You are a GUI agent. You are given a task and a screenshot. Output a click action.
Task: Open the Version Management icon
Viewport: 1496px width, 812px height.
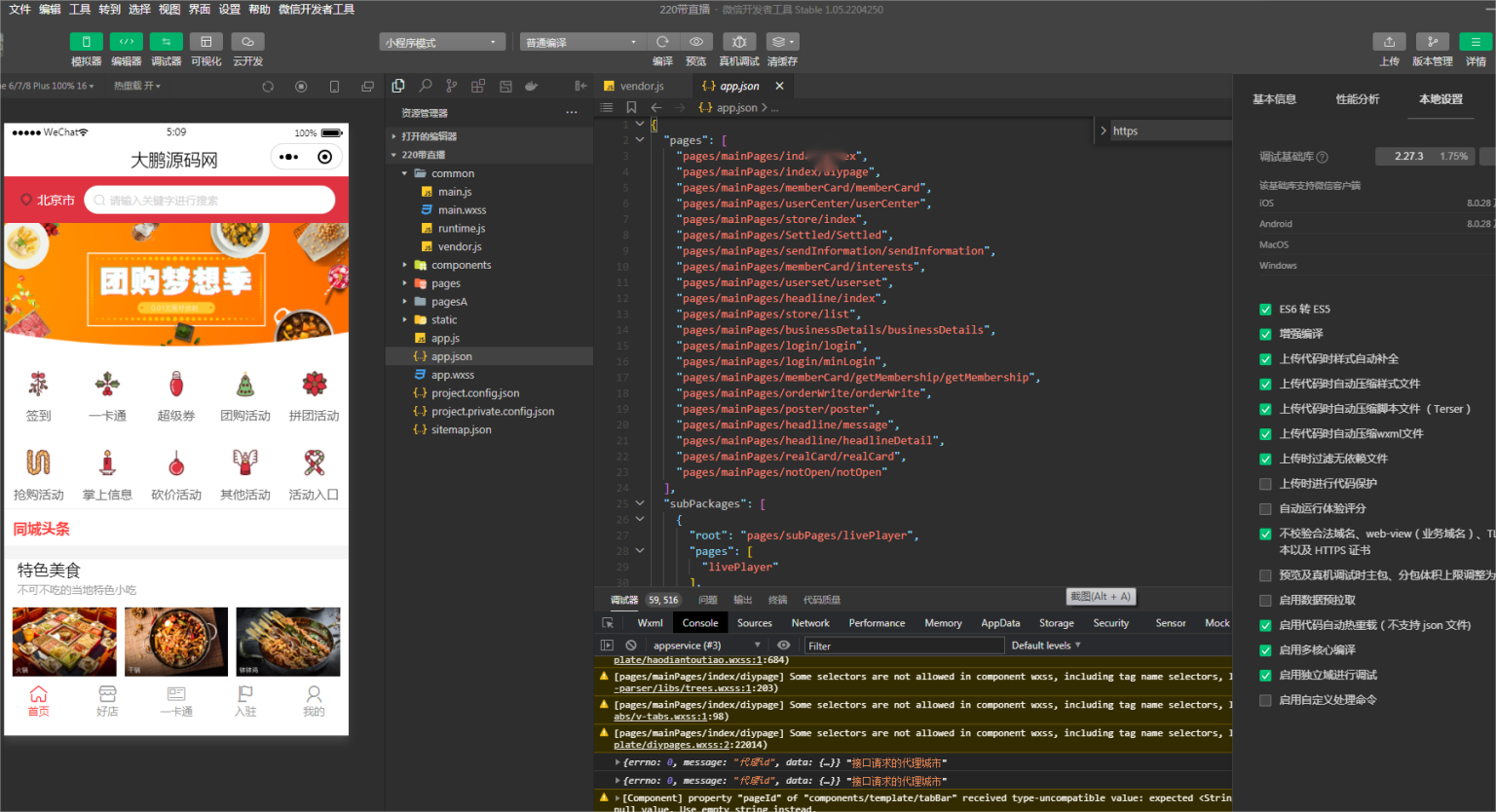(x=1432, y=42)
